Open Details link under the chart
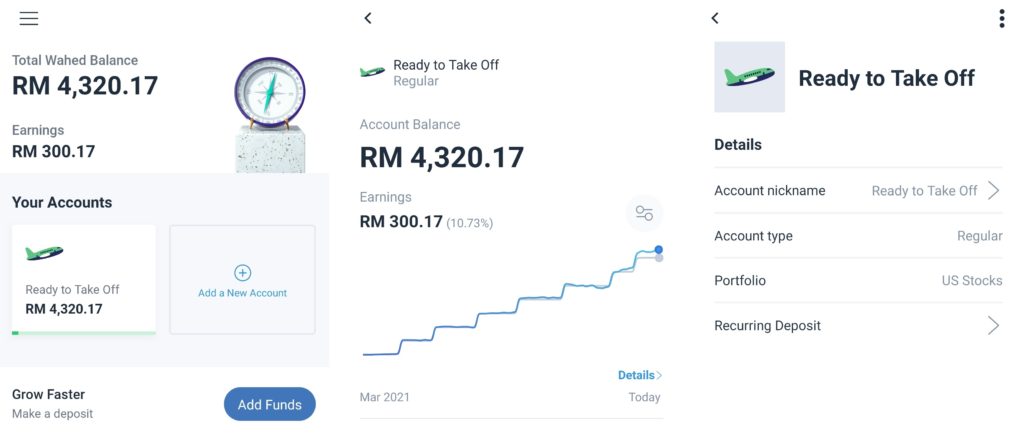The image size is (1024, 434). [640, 375]
